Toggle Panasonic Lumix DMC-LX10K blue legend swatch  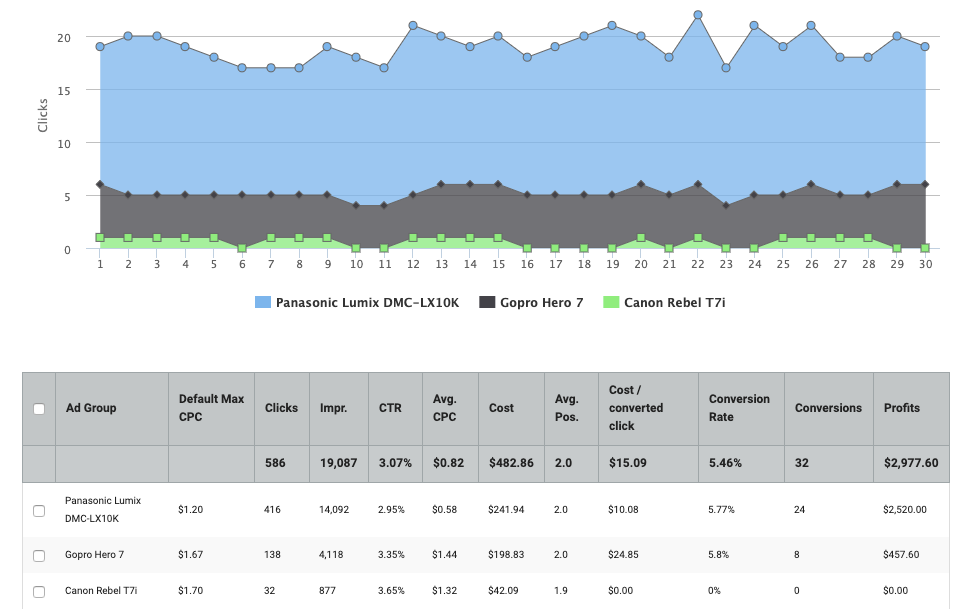(x=263, y=302)
